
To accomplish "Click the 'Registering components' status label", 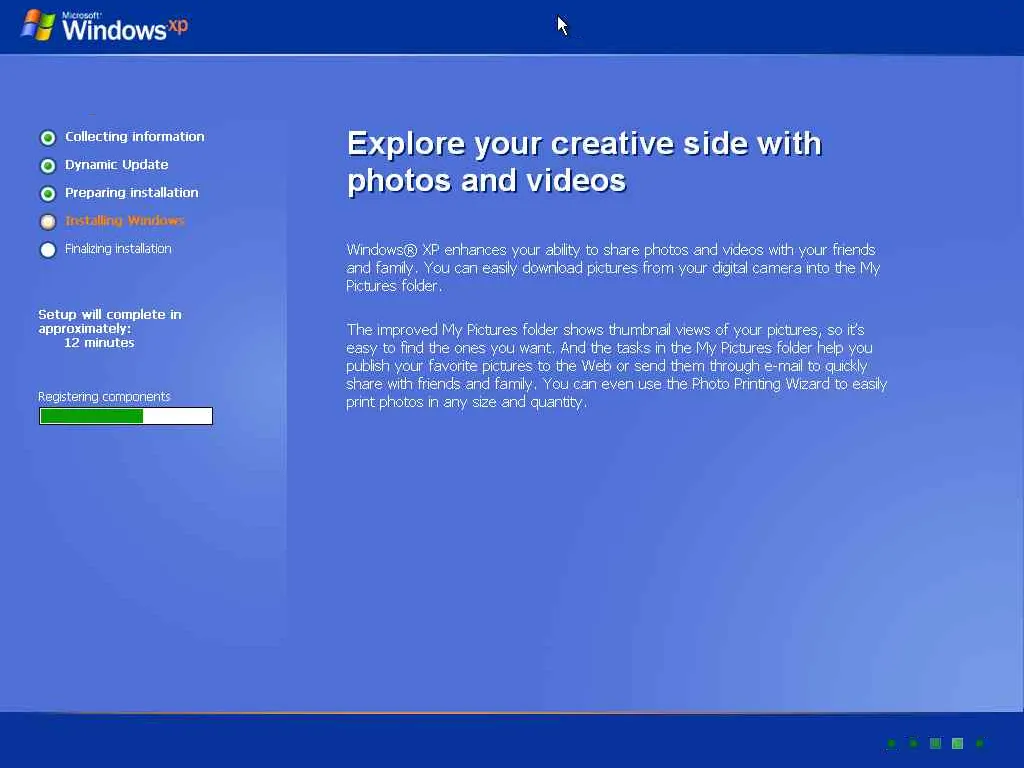I will [x=104, y=396].
